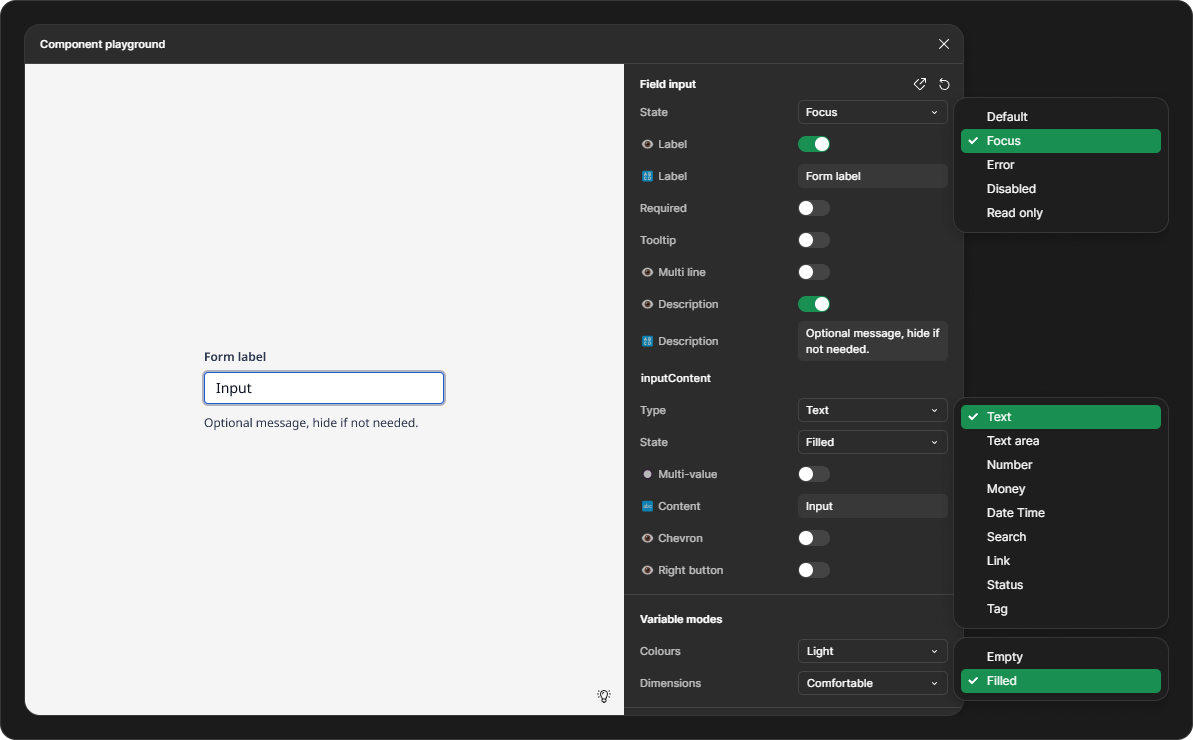Turn off the Description toggle
This screenshot has height=740, width=1193.
813,304
